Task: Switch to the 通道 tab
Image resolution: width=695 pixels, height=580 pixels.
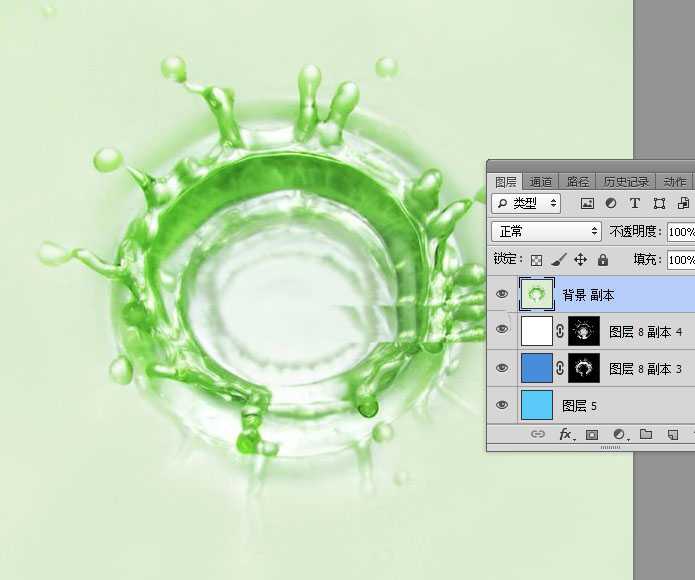Action: click(541, 182)
